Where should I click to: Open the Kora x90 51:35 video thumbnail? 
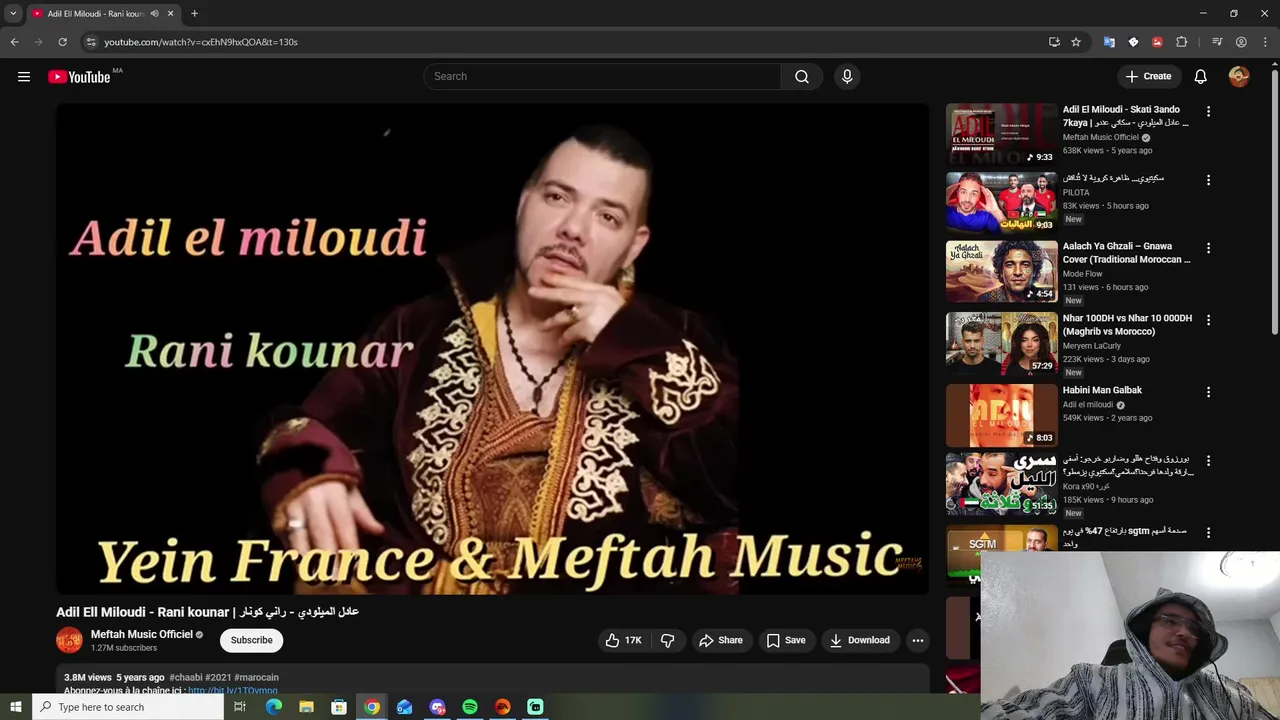point(1001,484)
